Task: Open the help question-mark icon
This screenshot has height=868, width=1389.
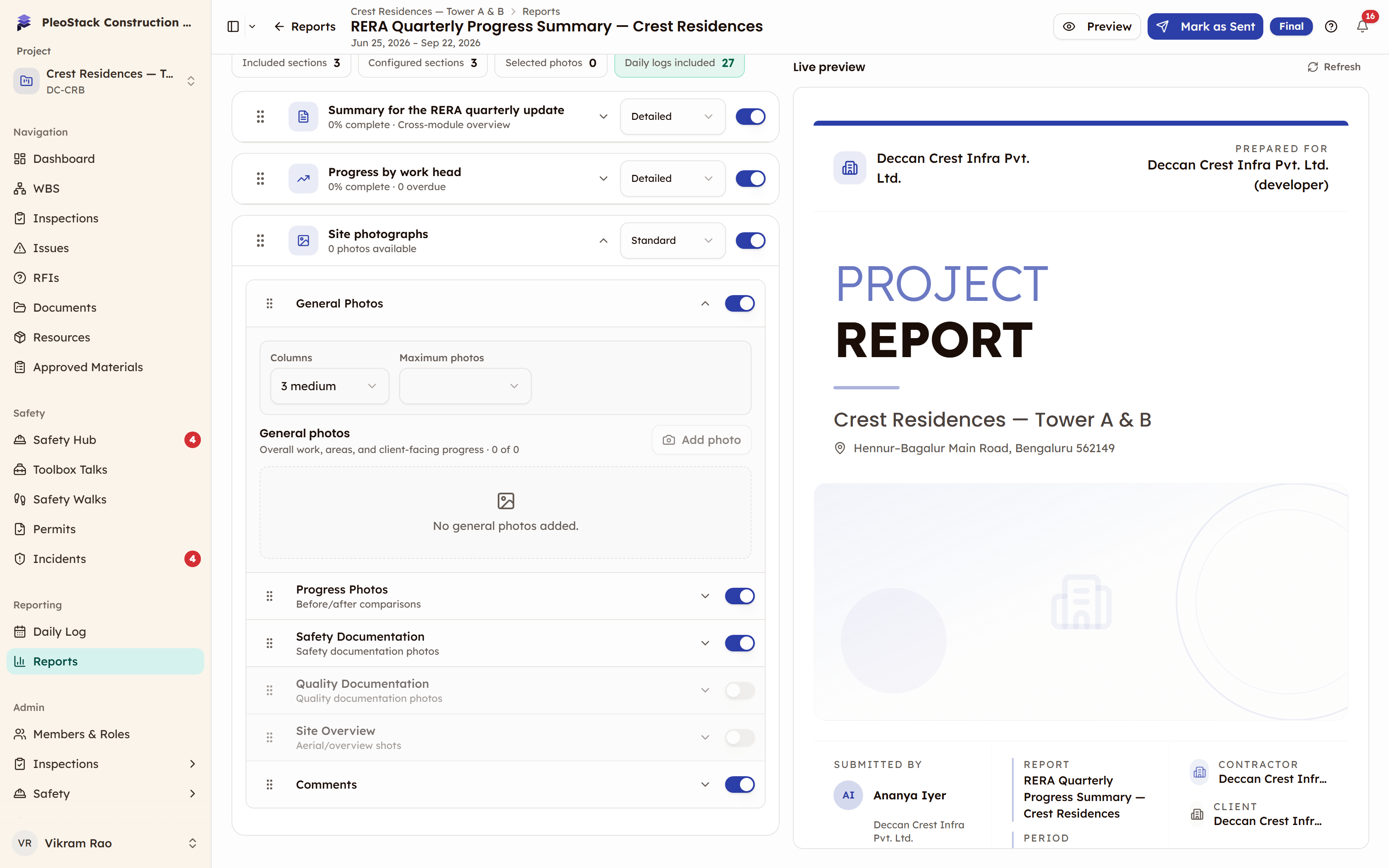Action: click(x=1331, y=26)
